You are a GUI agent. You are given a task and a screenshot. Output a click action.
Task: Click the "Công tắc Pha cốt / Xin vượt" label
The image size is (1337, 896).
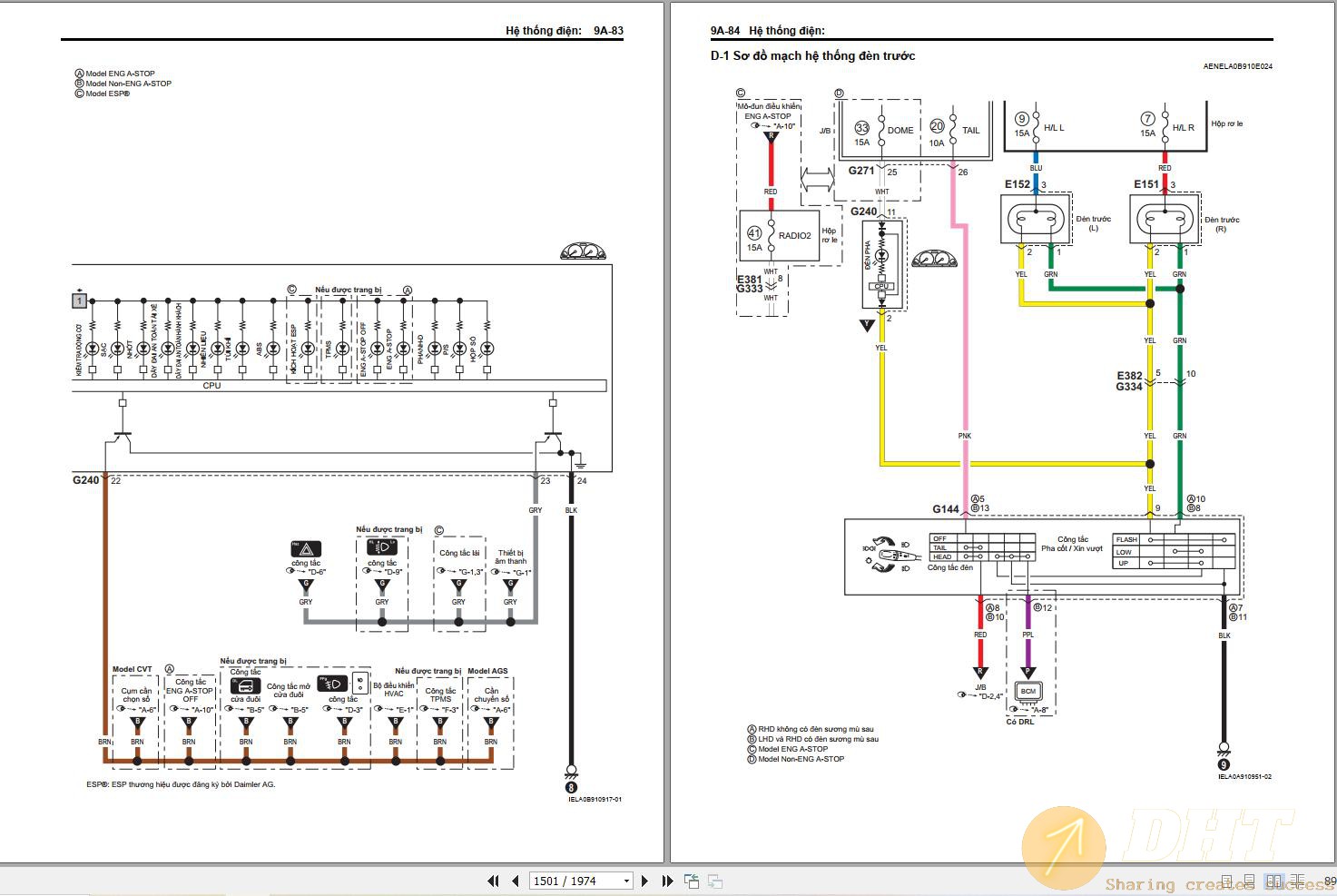pyautogui.click(x=1072, y=544)
